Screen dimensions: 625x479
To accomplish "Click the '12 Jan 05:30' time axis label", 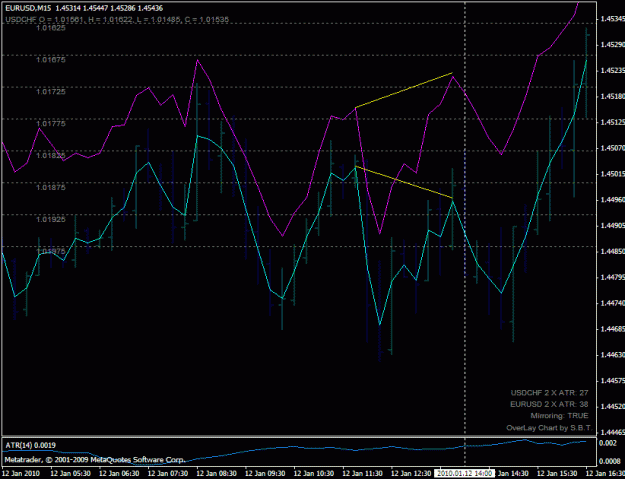I will click(x=70, y=473).
